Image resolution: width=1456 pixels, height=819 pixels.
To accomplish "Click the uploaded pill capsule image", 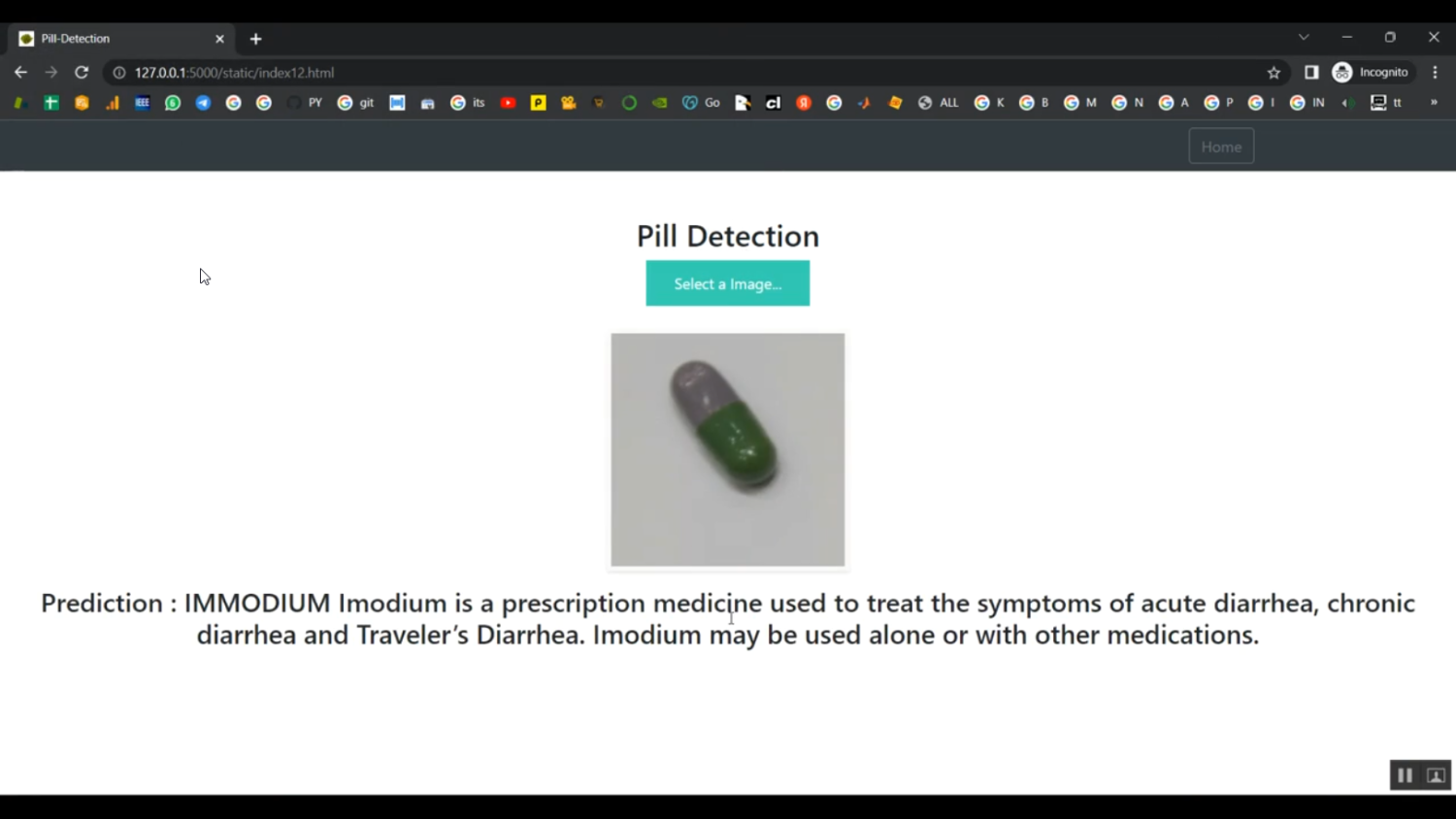I will (x=728, y=449).
